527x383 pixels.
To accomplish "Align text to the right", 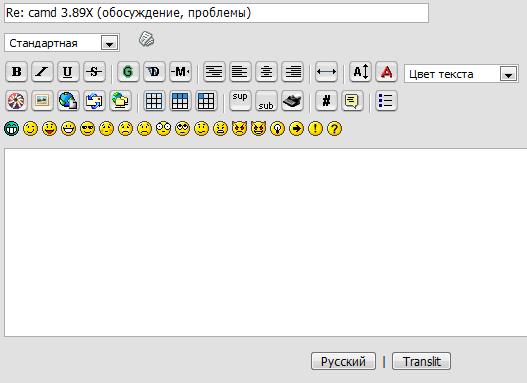I will 292,72.
